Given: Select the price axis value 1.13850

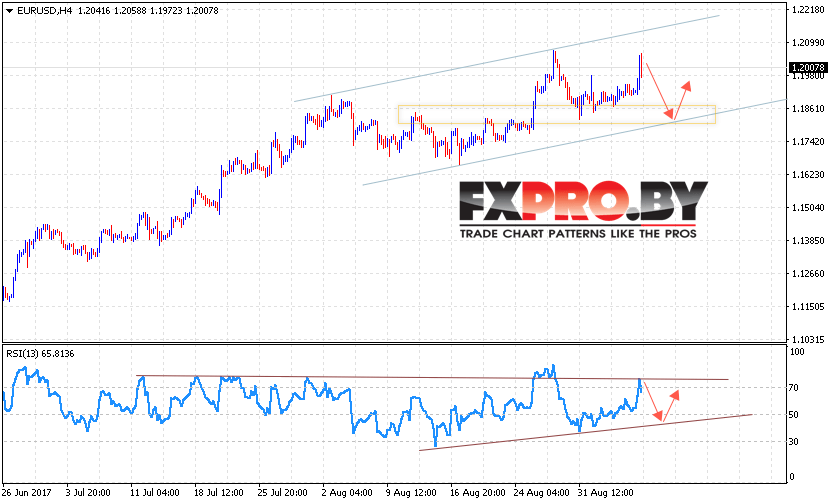Looking at the screenshot, I should pos(808,241).
